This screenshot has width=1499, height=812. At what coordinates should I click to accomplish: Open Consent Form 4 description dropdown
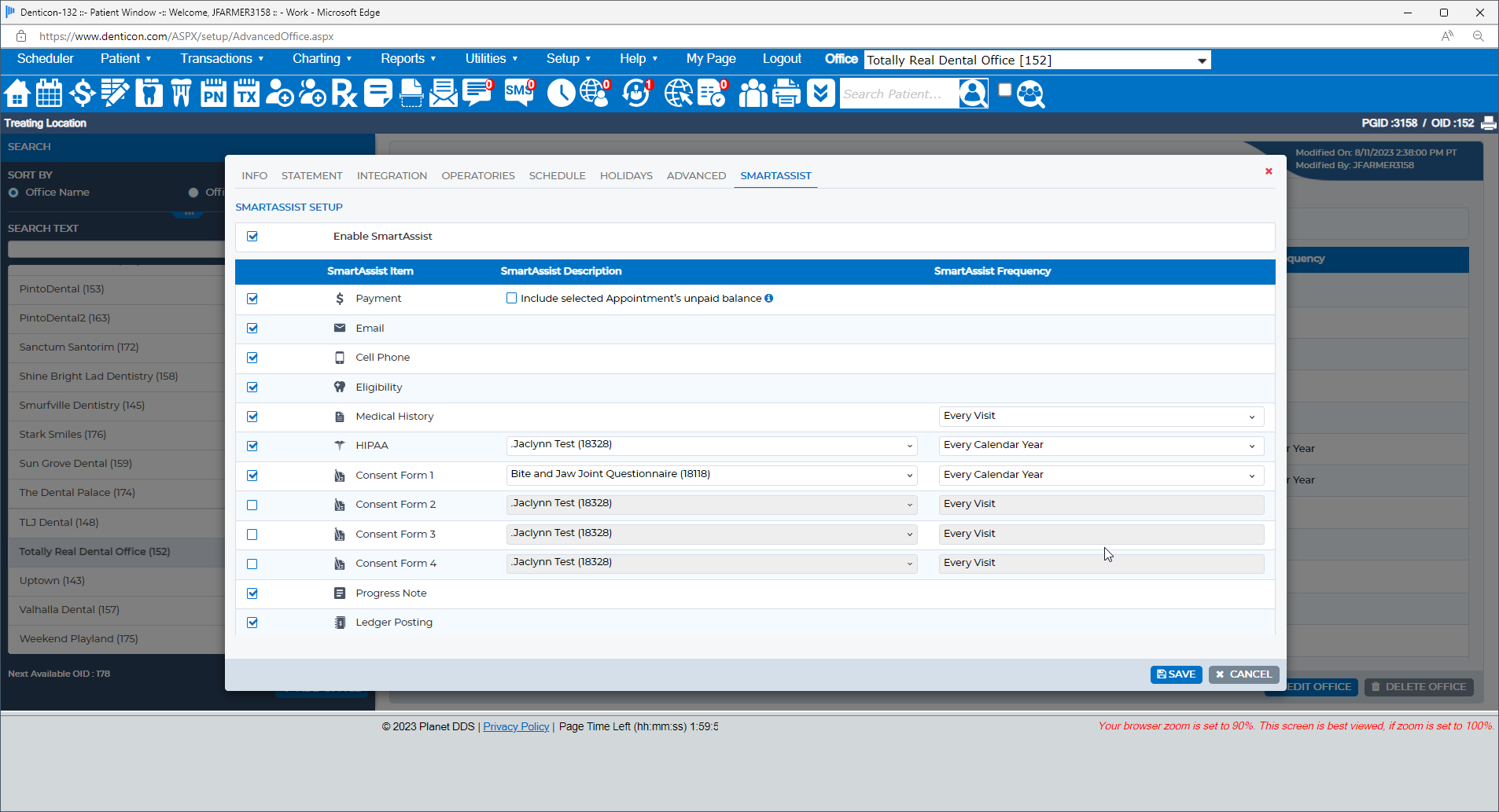712,563
